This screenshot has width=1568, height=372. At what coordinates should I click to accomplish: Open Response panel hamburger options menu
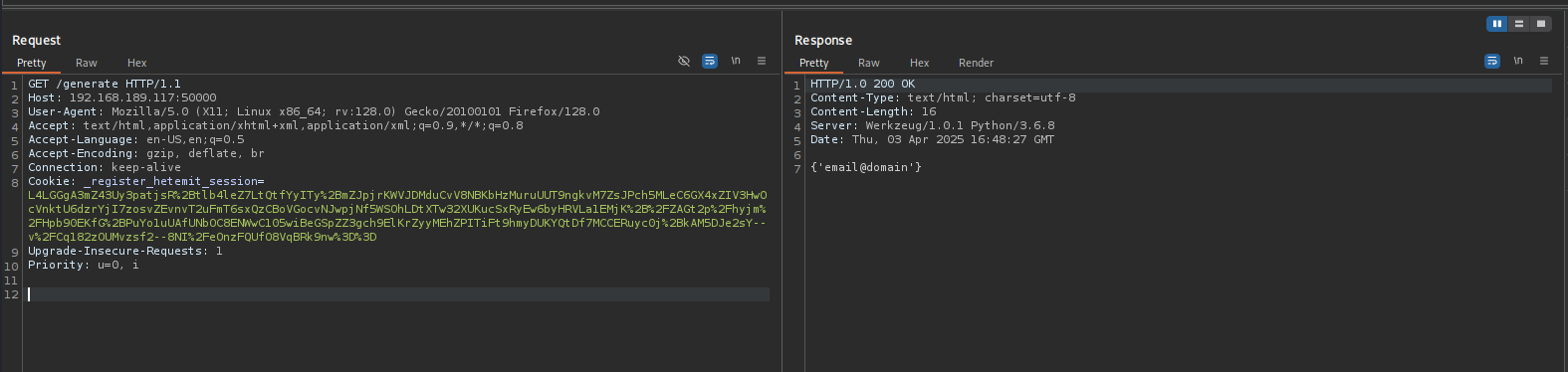click(1544, 61)
